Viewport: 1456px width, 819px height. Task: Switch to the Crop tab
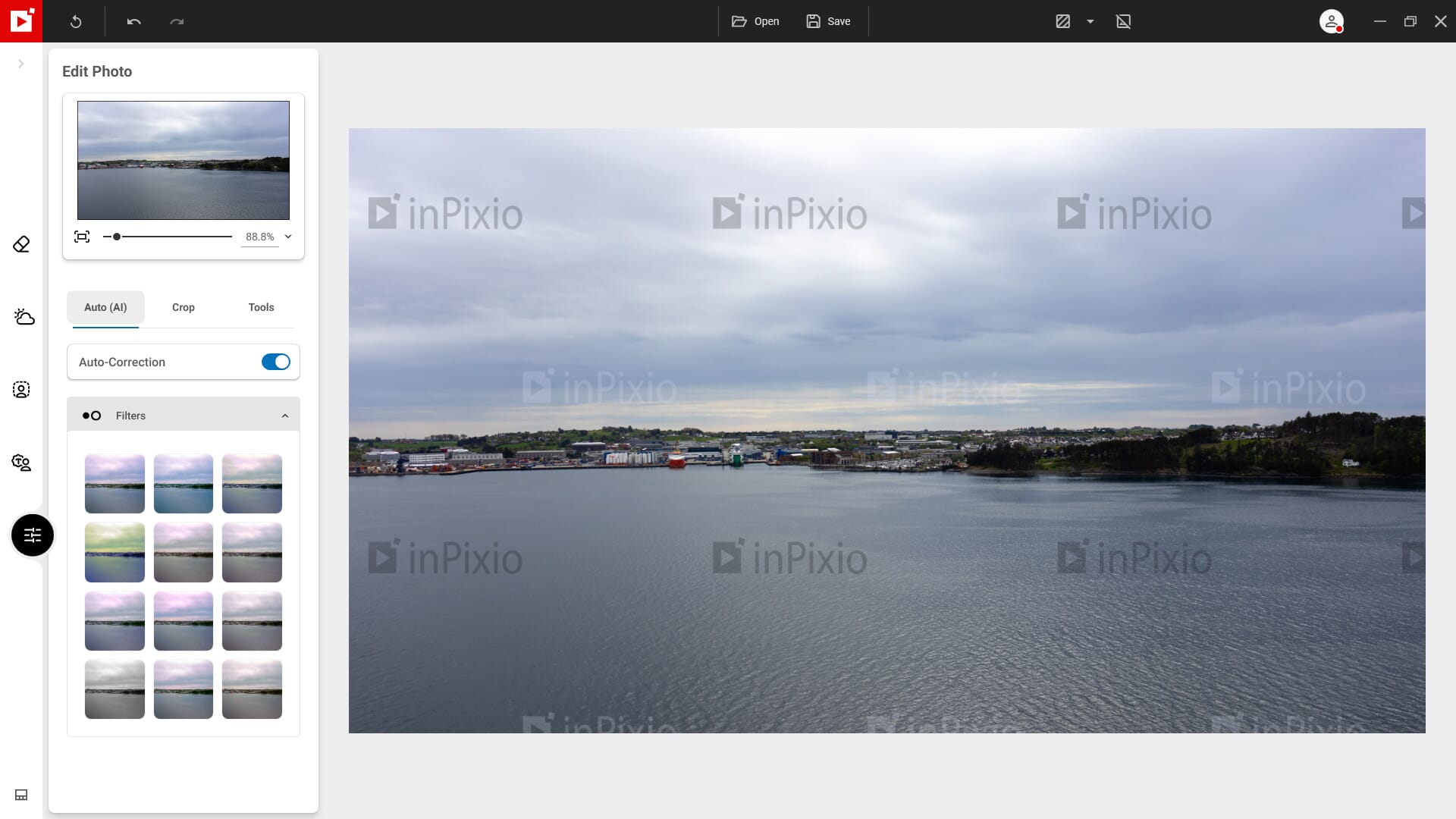(183, 307)
